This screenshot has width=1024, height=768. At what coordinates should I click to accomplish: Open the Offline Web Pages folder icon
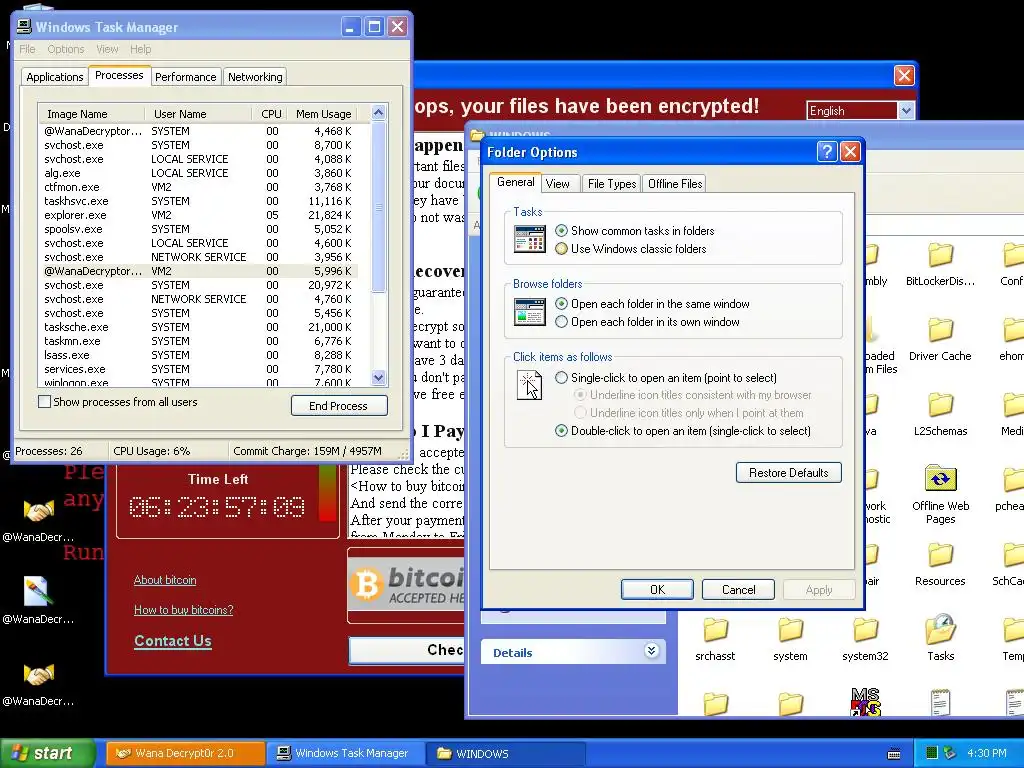click(940, 479)
